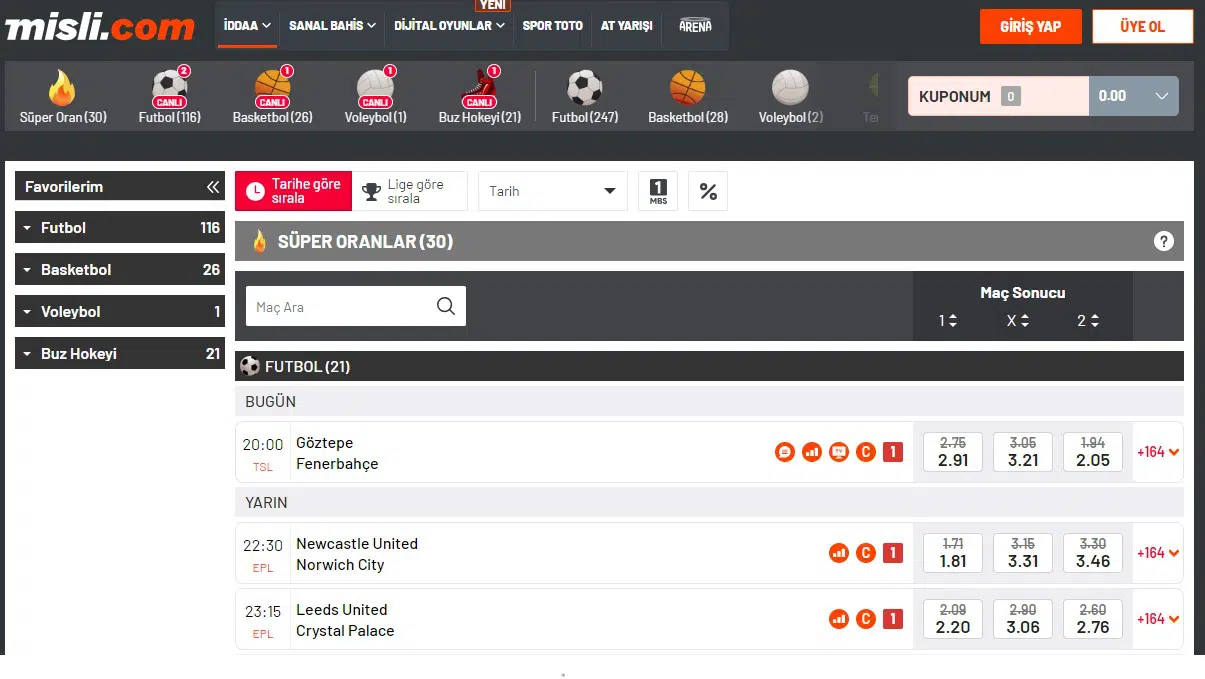Open TV broadcast icon for Göztepe match
The width and height of the screenshot is (1205, 679).
coord(839,453)
